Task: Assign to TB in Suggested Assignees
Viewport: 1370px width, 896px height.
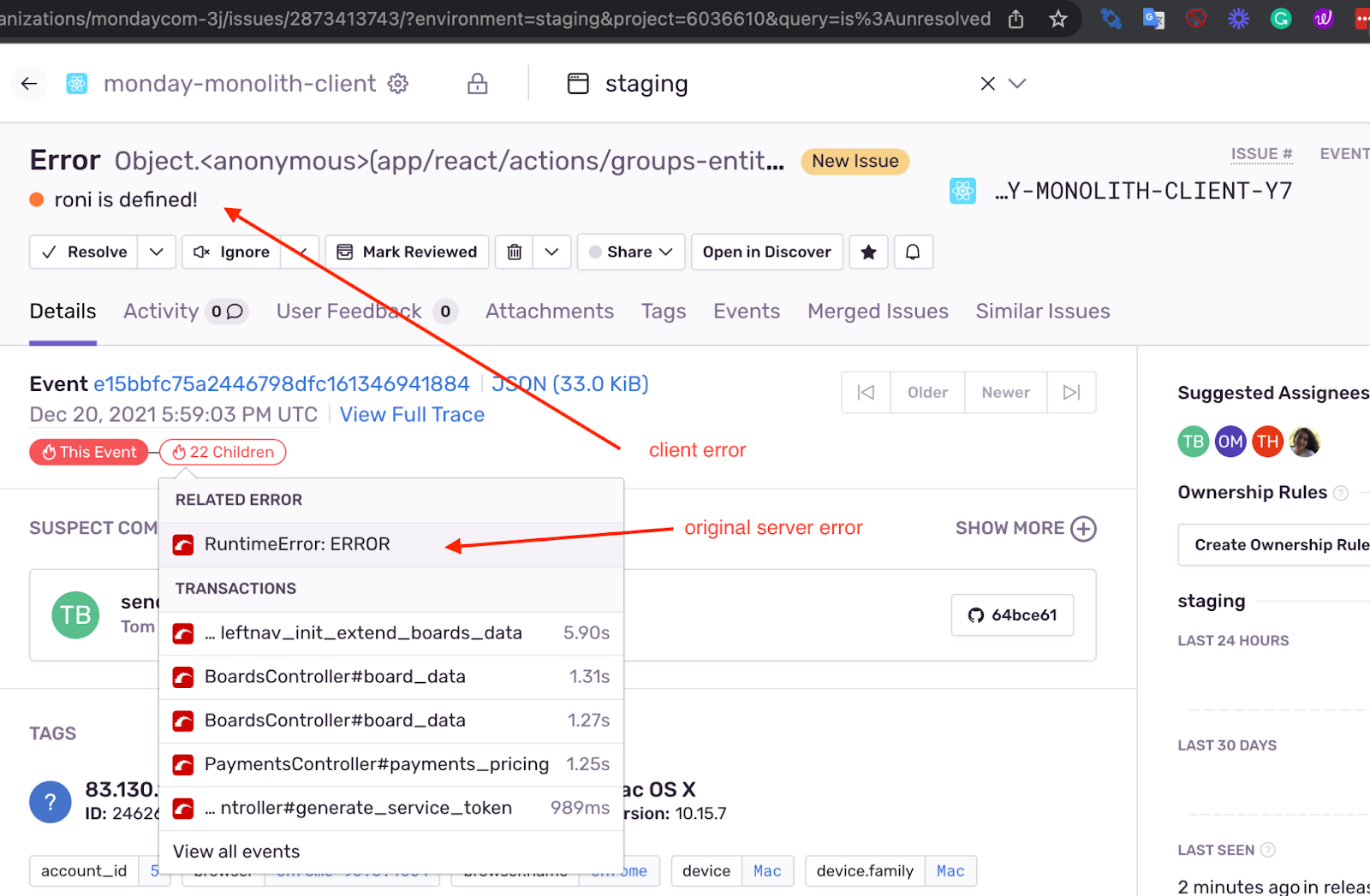Action: (x=1194, y=442)
